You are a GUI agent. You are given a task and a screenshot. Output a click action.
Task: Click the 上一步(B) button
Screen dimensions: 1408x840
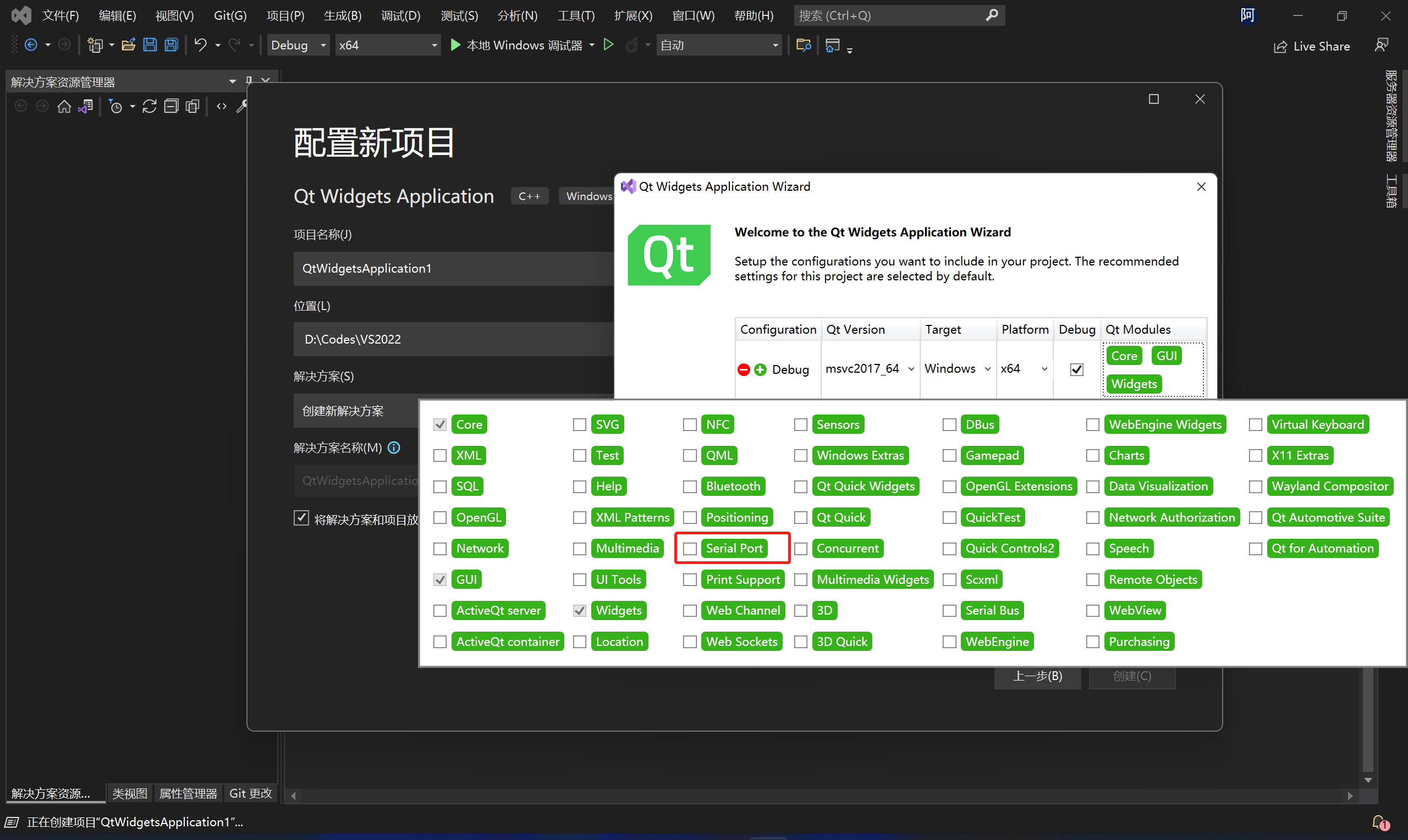(x=1037, y=676)
